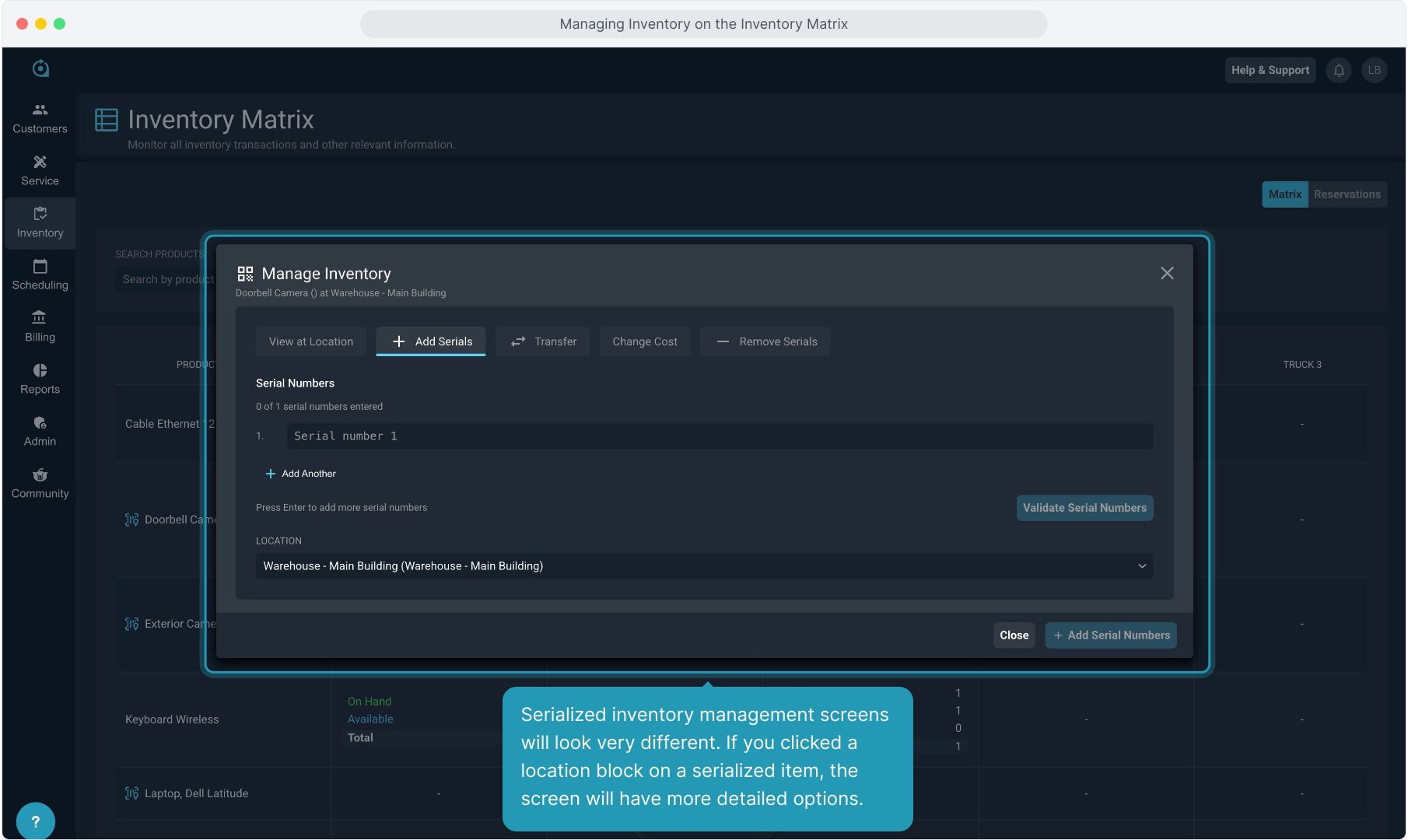The image size is (1408, 840).
Task: Click Validate Serial Numbers button
Action: click(1084, 508)
